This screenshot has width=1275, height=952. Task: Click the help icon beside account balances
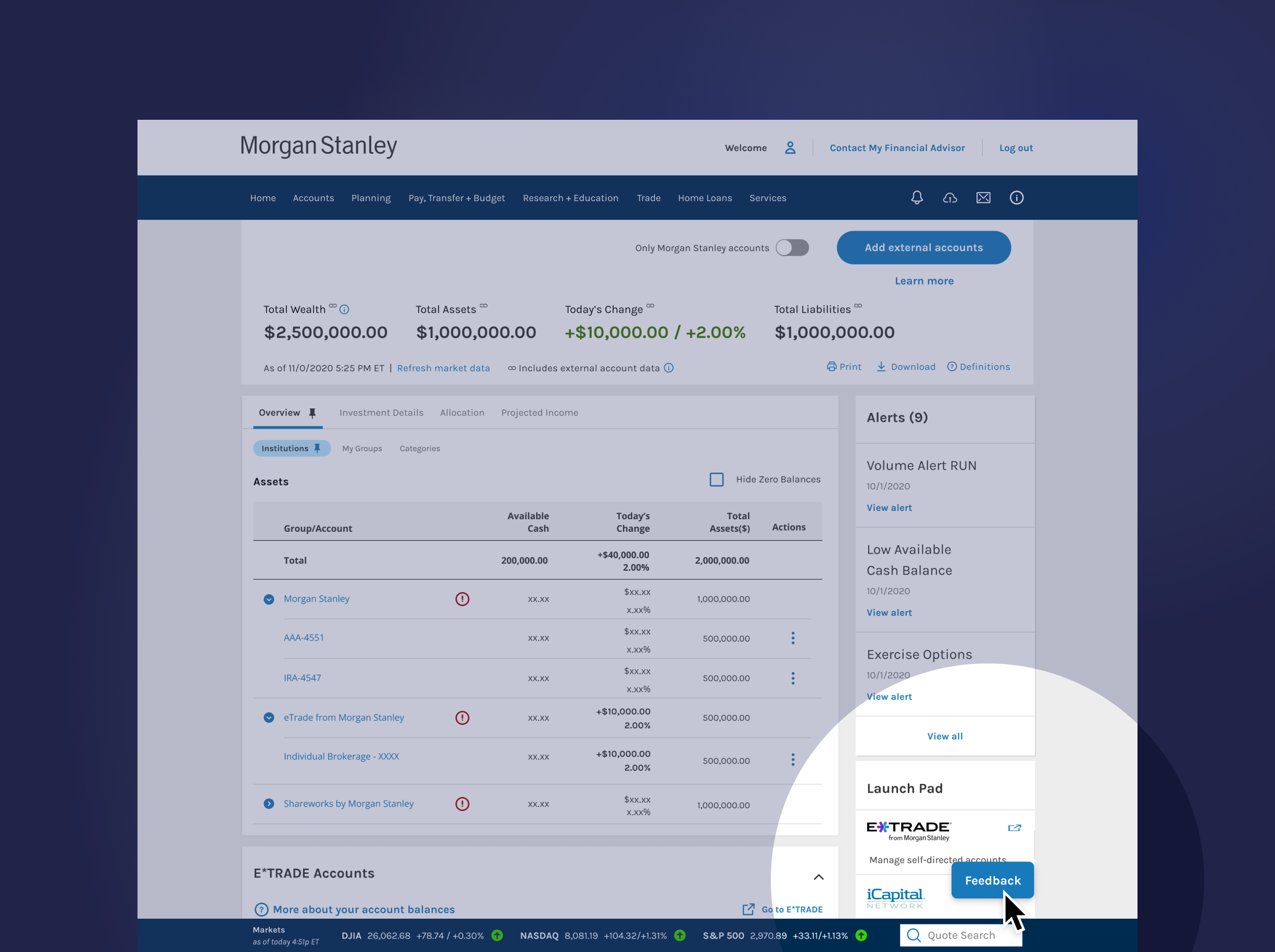tap(261, 909)
